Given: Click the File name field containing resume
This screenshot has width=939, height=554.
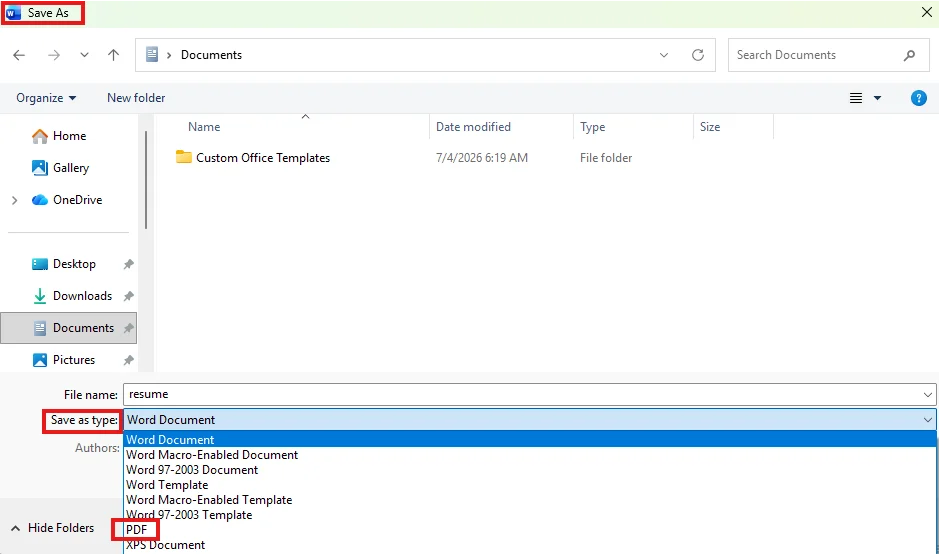Looking at the screenshot, I should [529, 394].
